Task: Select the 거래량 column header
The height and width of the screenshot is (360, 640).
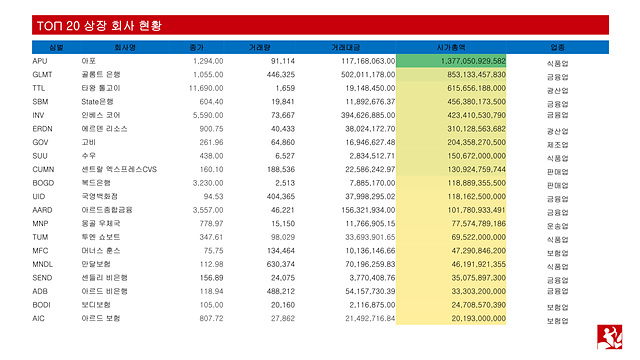Action: click(260, 47)
